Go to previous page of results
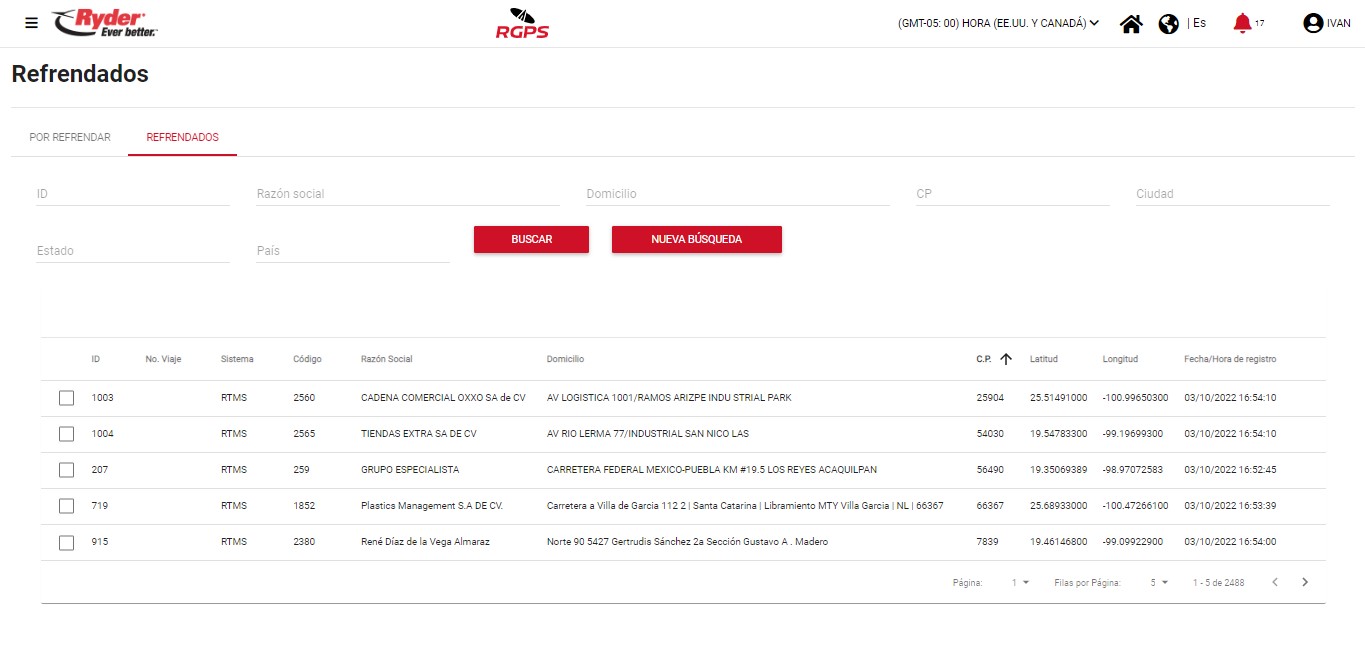 pos(1274,582)
